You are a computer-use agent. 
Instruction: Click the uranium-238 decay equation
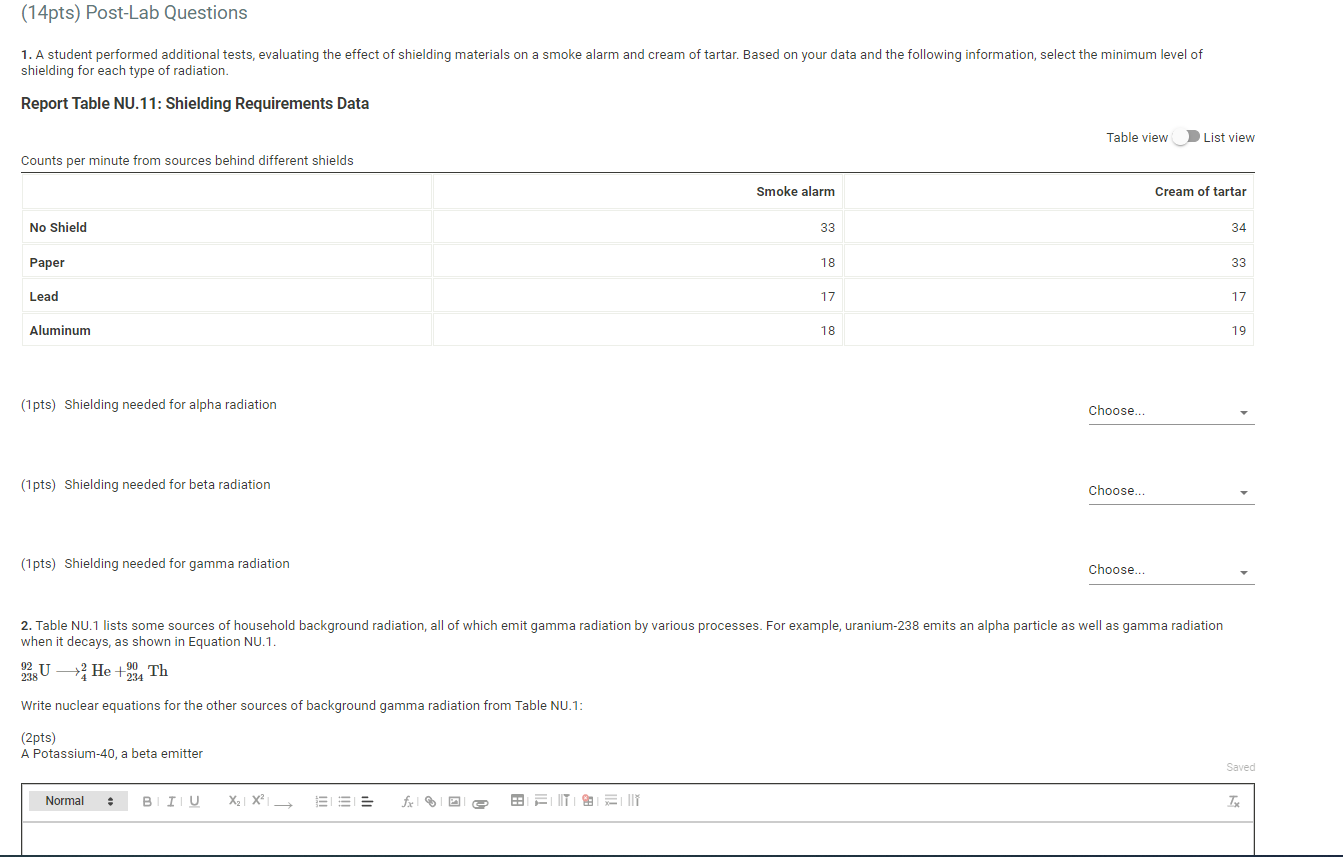(x=94, y=671)
